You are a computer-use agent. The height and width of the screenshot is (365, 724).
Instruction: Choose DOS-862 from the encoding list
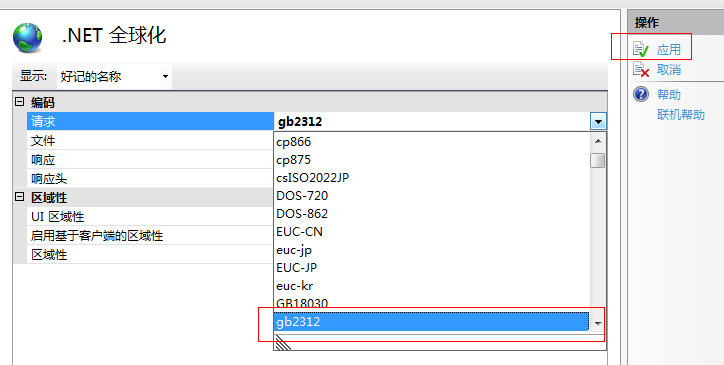pyautogui.click(x=432, y=214)
